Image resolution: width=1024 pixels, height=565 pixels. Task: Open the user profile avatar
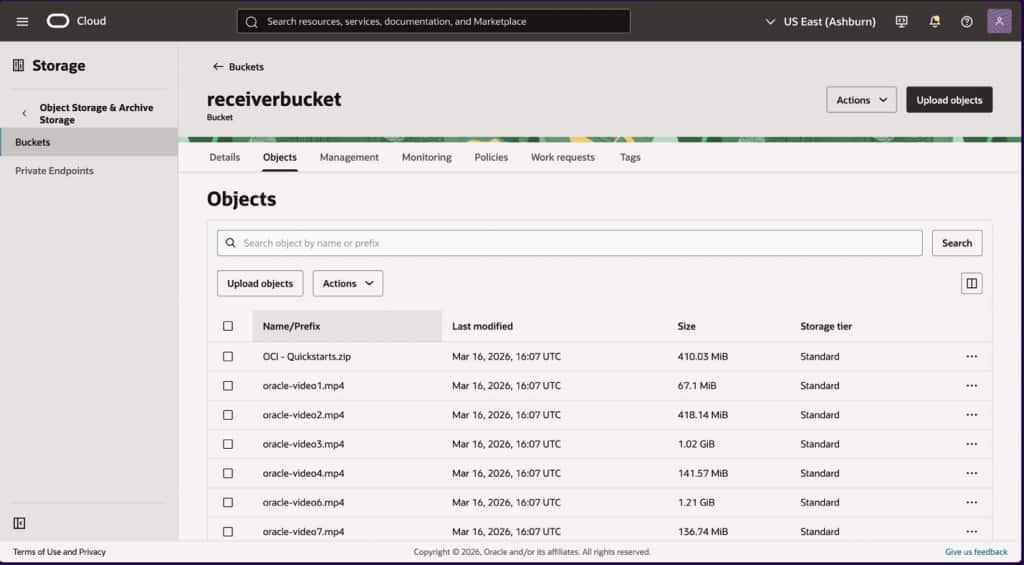999,21
